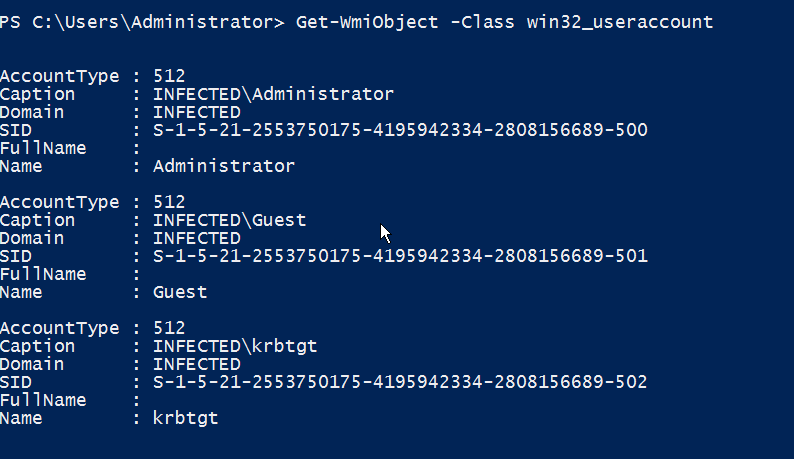This screenshot has width=794, height=459.
Task: Click the Domain value of the Guest account
Action: pyautogui.click(x=196, y=239)
